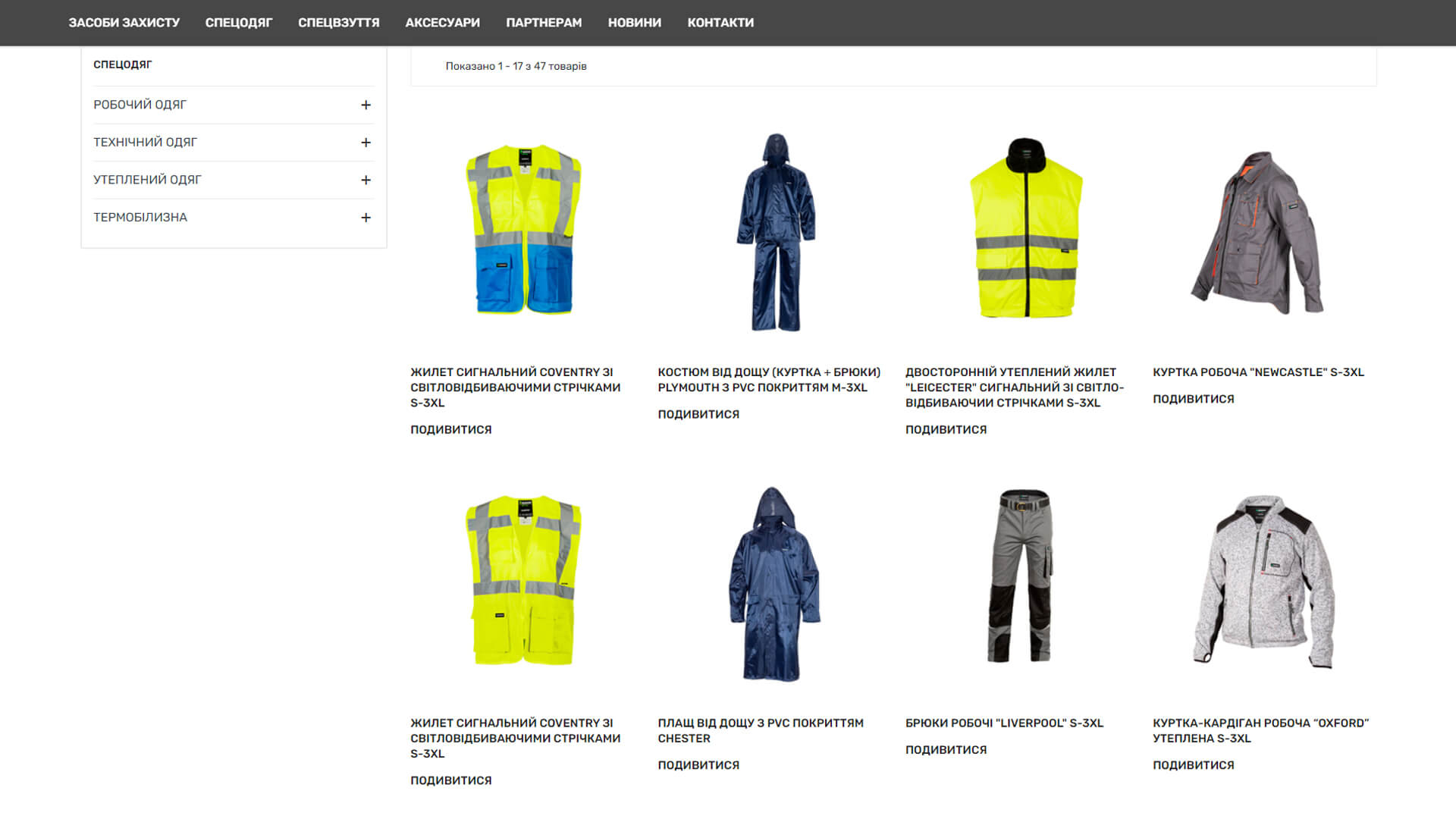Viewport: 1456px width, 819px height.
Task: Open the КОНТАКТИ page
Action: (x=720, y=23)
